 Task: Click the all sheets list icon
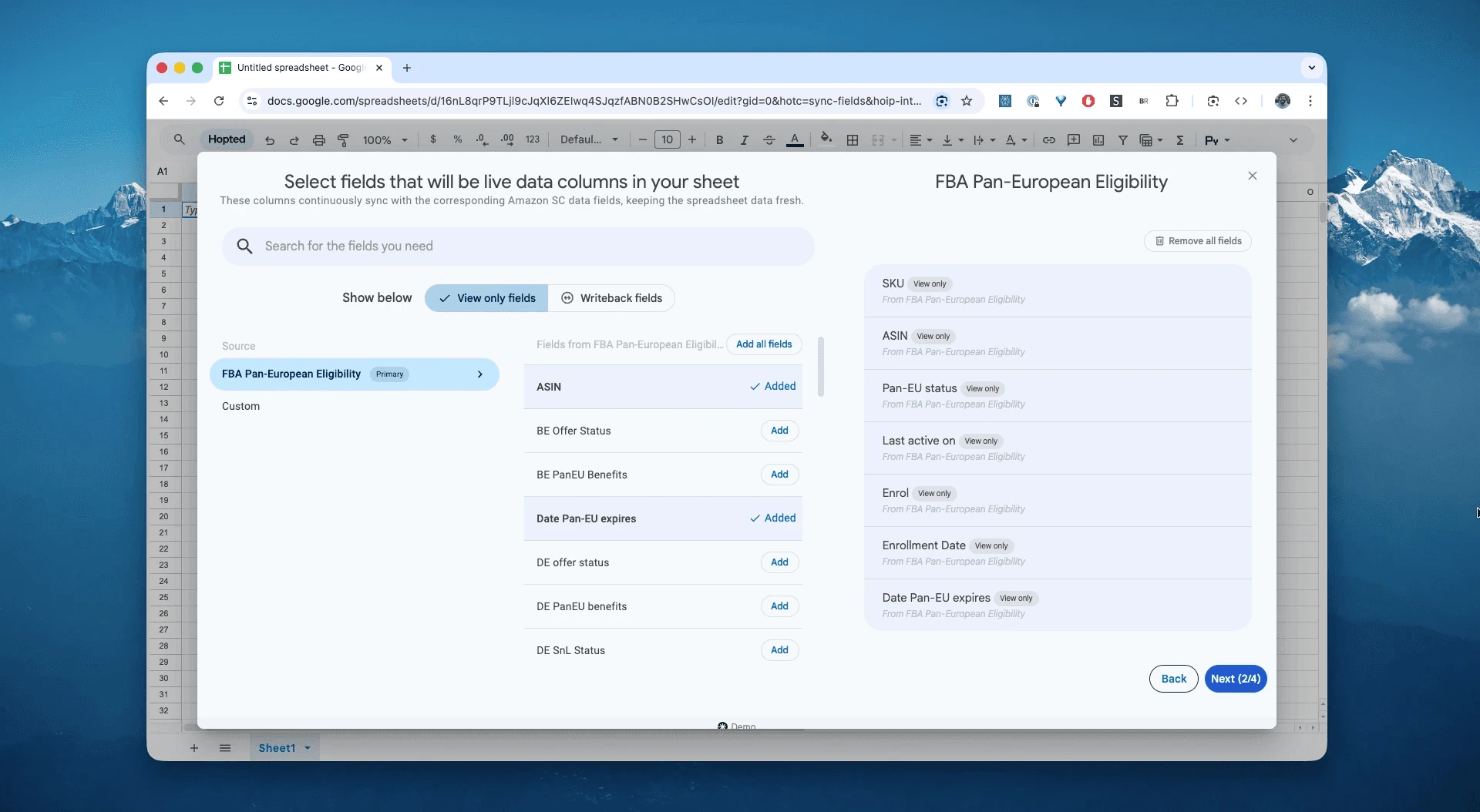coord(225,748)
